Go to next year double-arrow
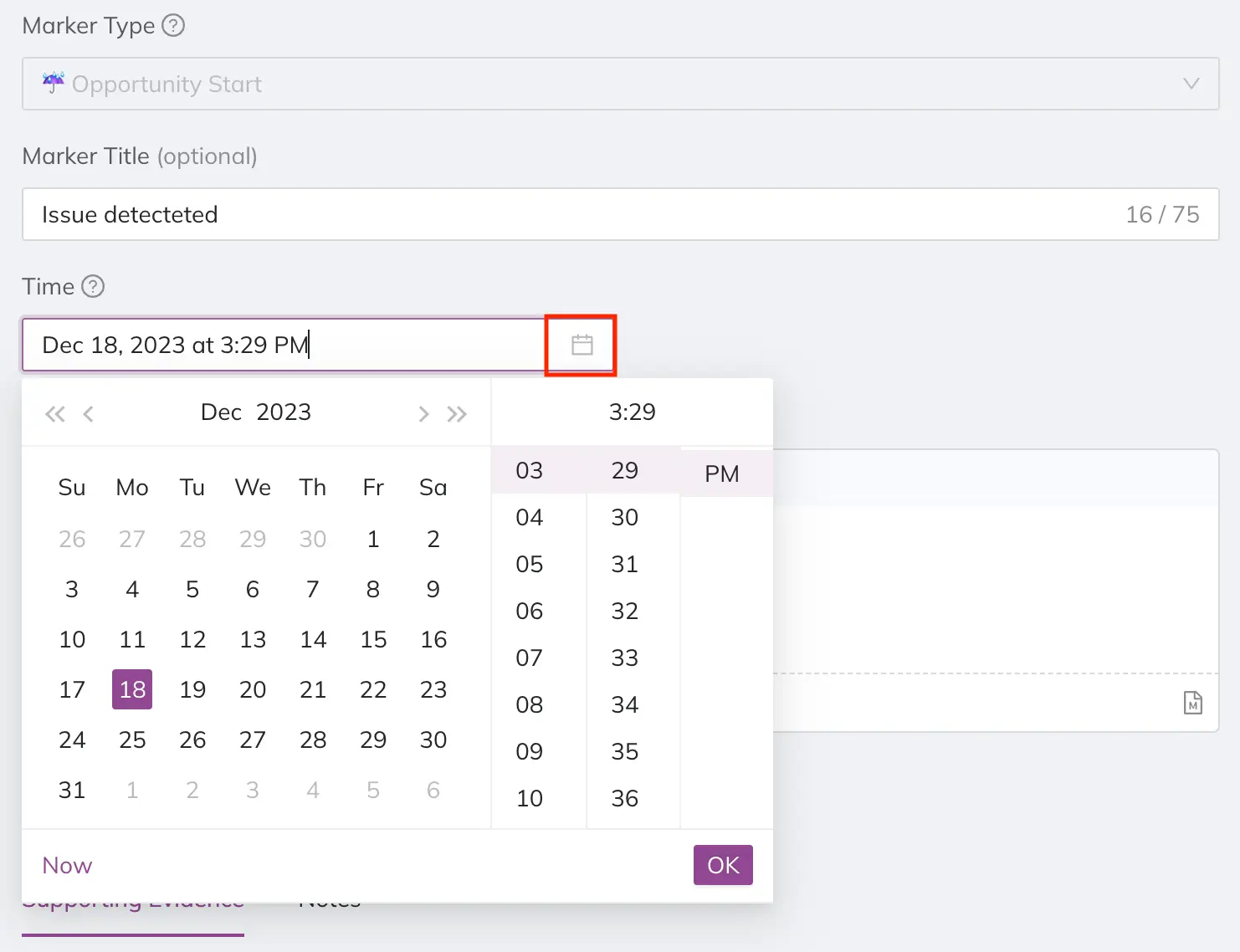The height and width of the screenshot is (952, 1240). coord(456,413)
